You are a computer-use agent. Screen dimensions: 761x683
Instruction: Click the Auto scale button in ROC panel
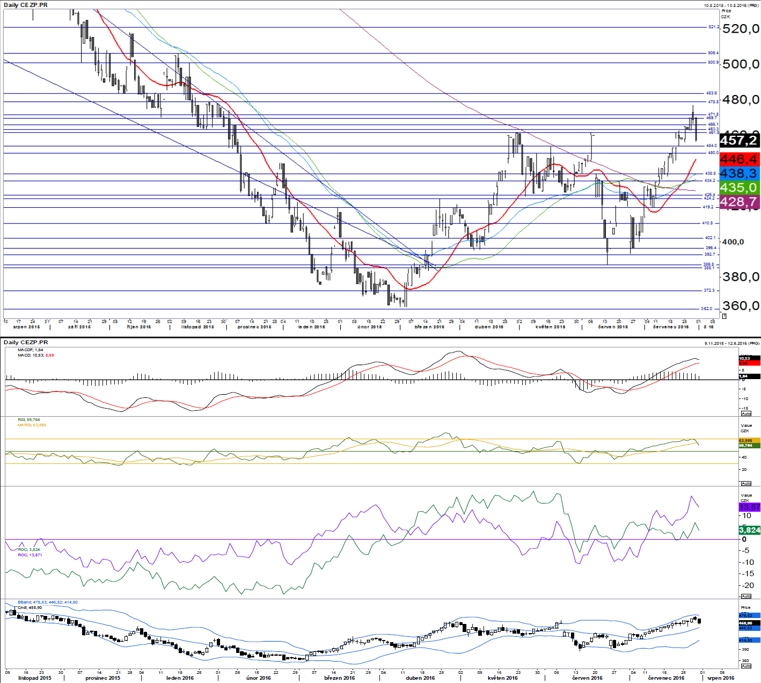click(745, 596)
